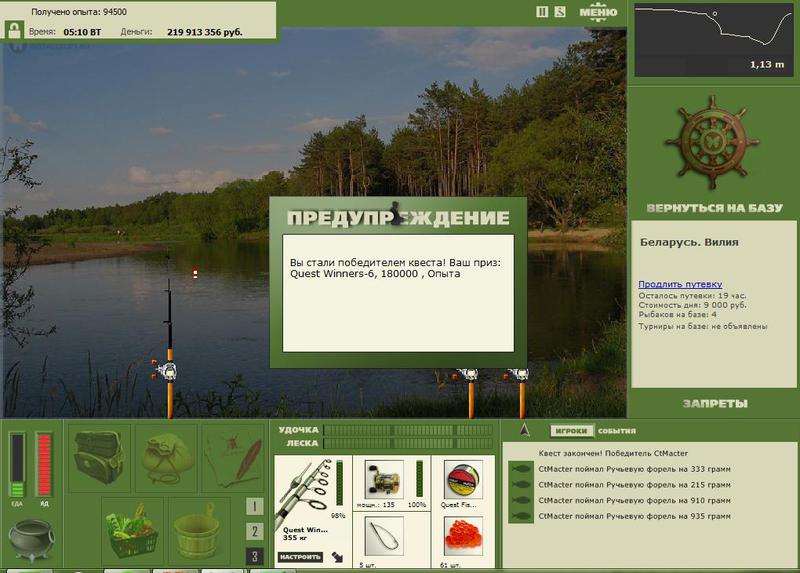Click the rod durability 98% indicator
Image resolution: width=800 pixels, height=573 pixels.
[x=338, y=515]
